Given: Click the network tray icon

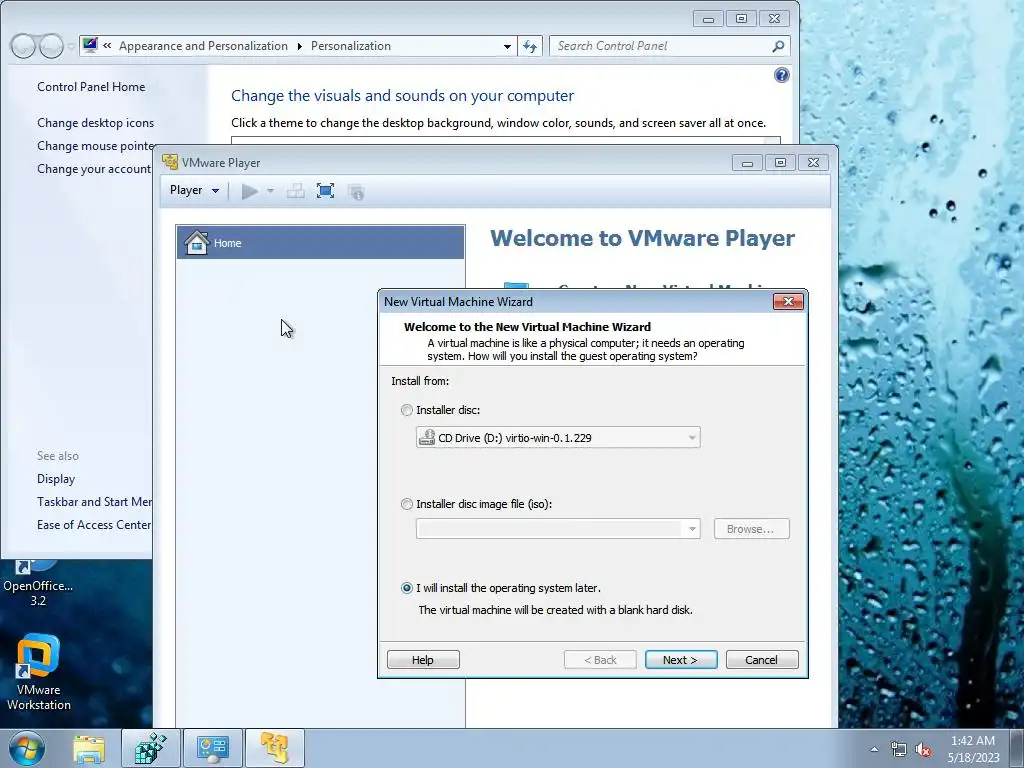Looking at the screenshot, I should 899,750.
